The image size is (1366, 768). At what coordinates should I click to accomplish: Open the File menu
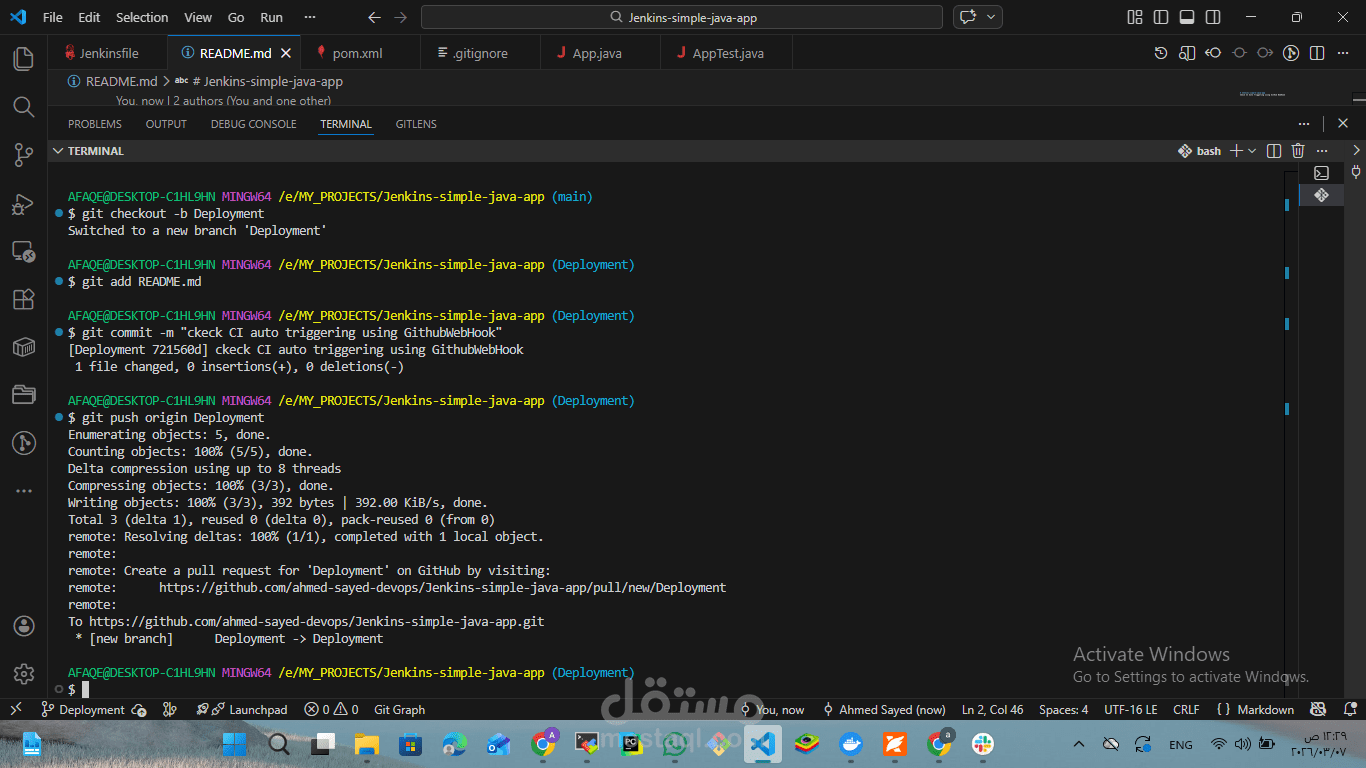53,17
